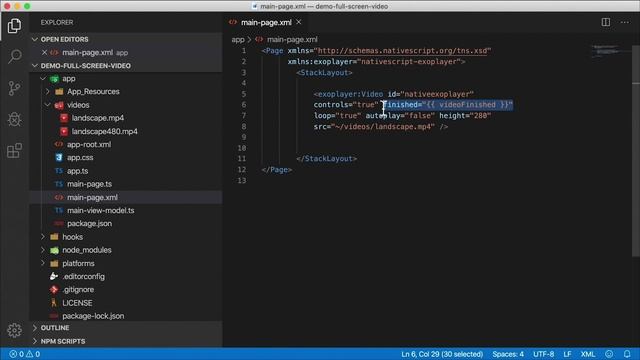Click the errors and warnings status indicator
640x360 pixels.
(24, 354)
